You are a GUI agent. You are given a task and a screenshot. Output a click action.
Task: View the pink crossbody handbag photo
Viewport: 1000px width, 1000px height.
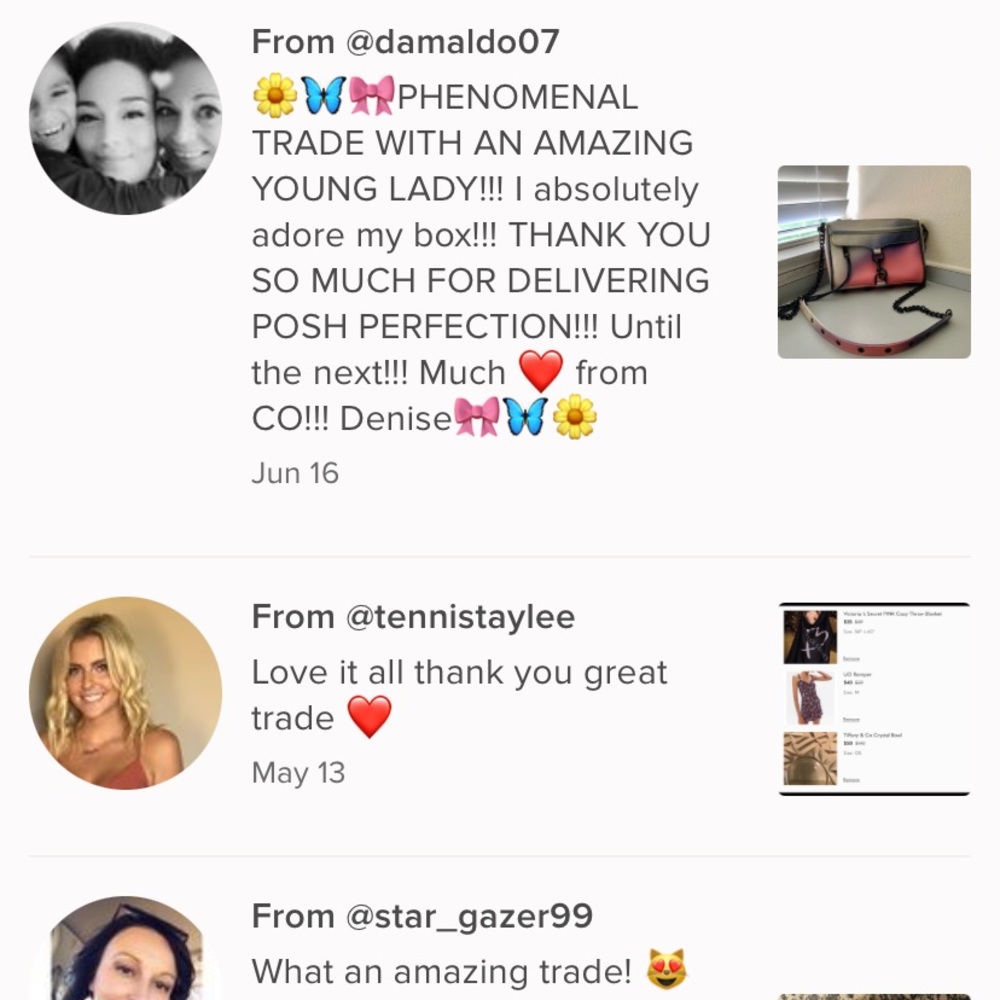pyautogui.click(x=874, y=262)
